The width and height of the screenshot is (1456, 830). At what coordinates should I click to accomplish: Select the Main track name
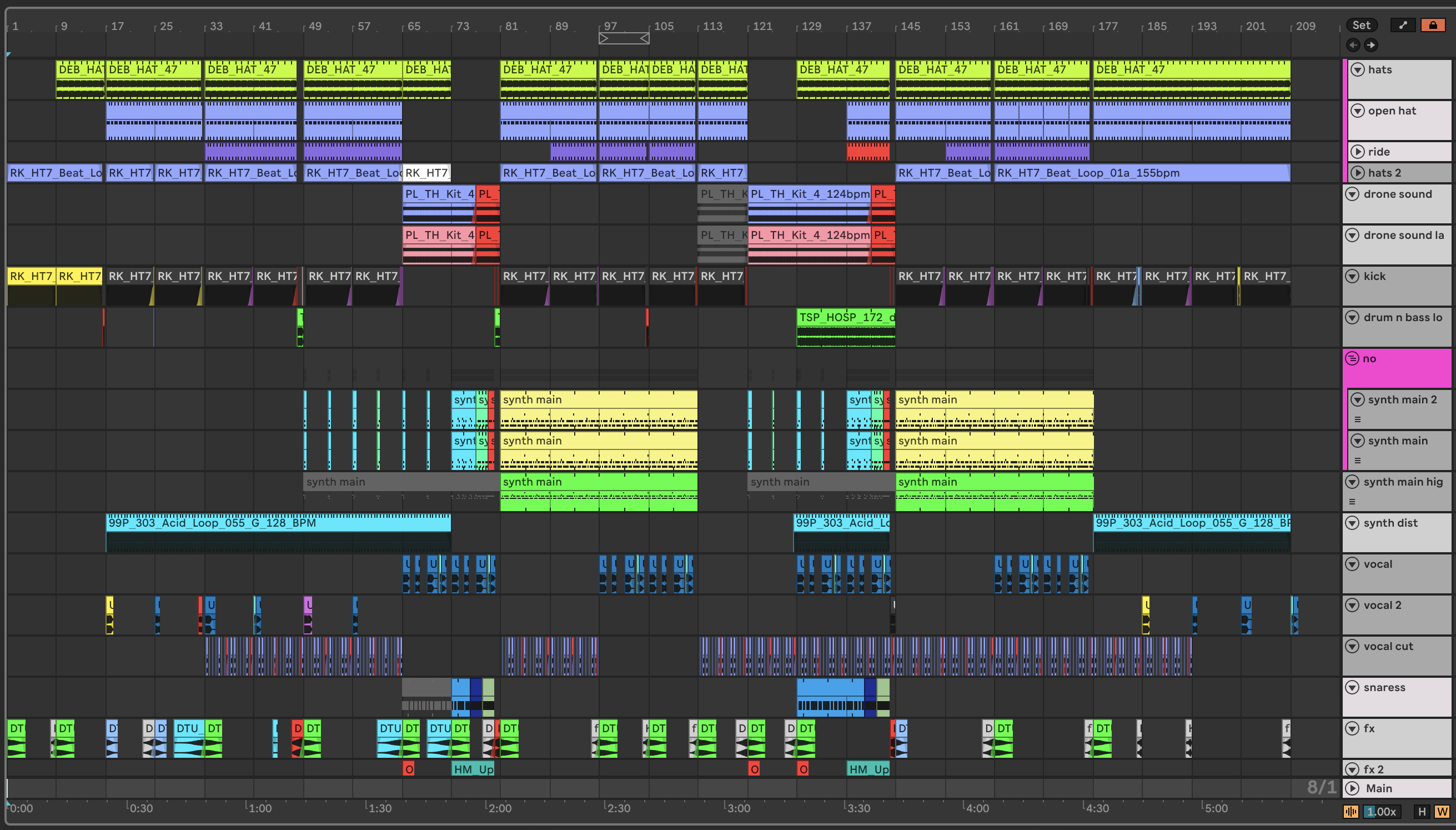(1378, 788)
